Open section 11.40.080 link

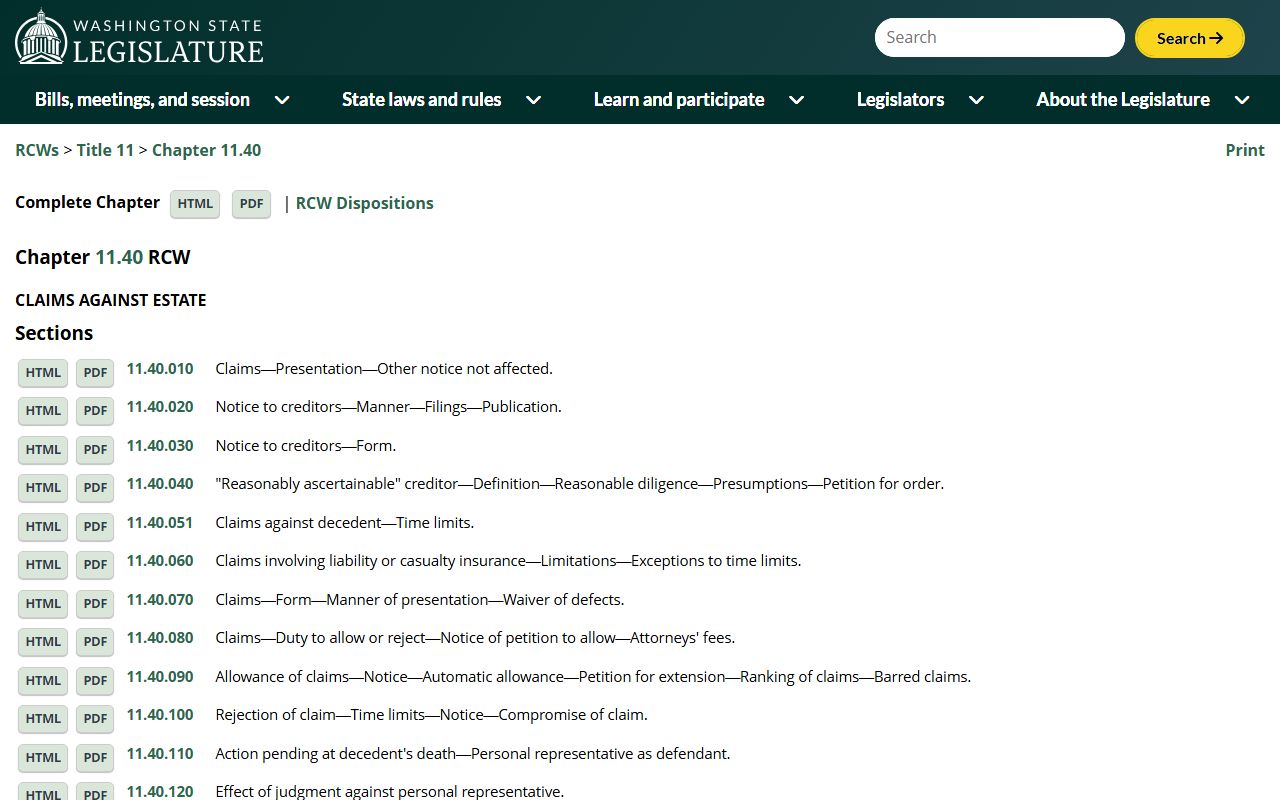click(160, 637)
